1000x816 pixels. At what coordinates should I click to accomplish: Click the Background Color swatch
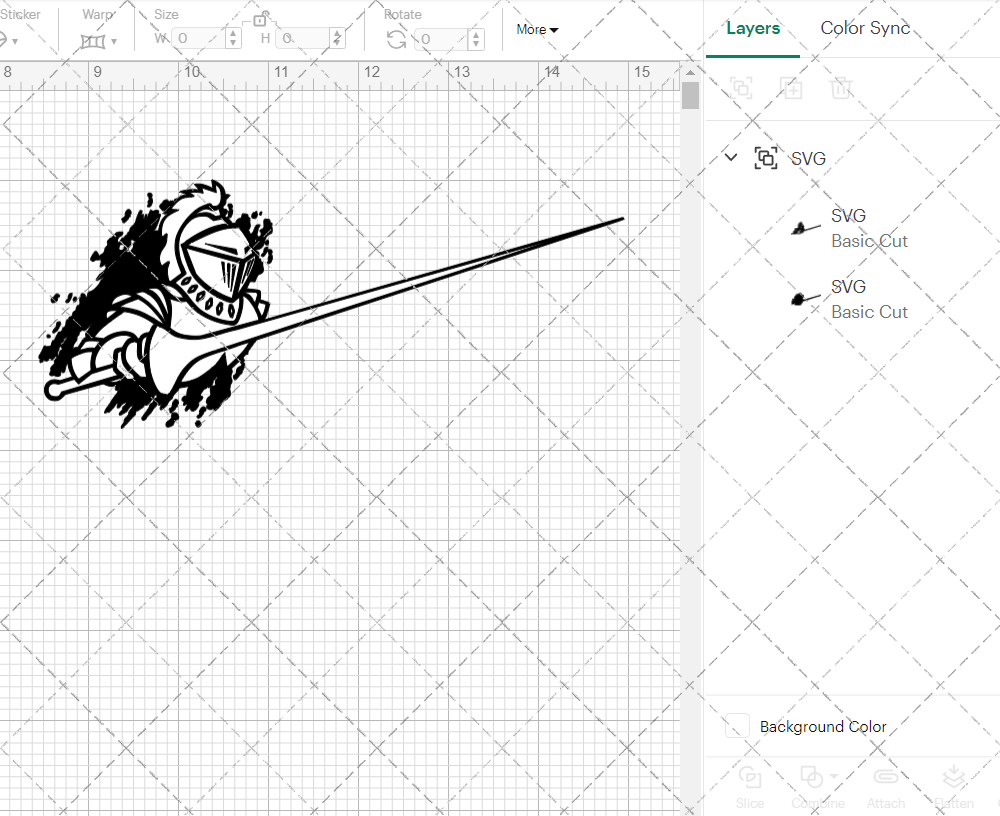pyautogui.click(x=736, y=727)
